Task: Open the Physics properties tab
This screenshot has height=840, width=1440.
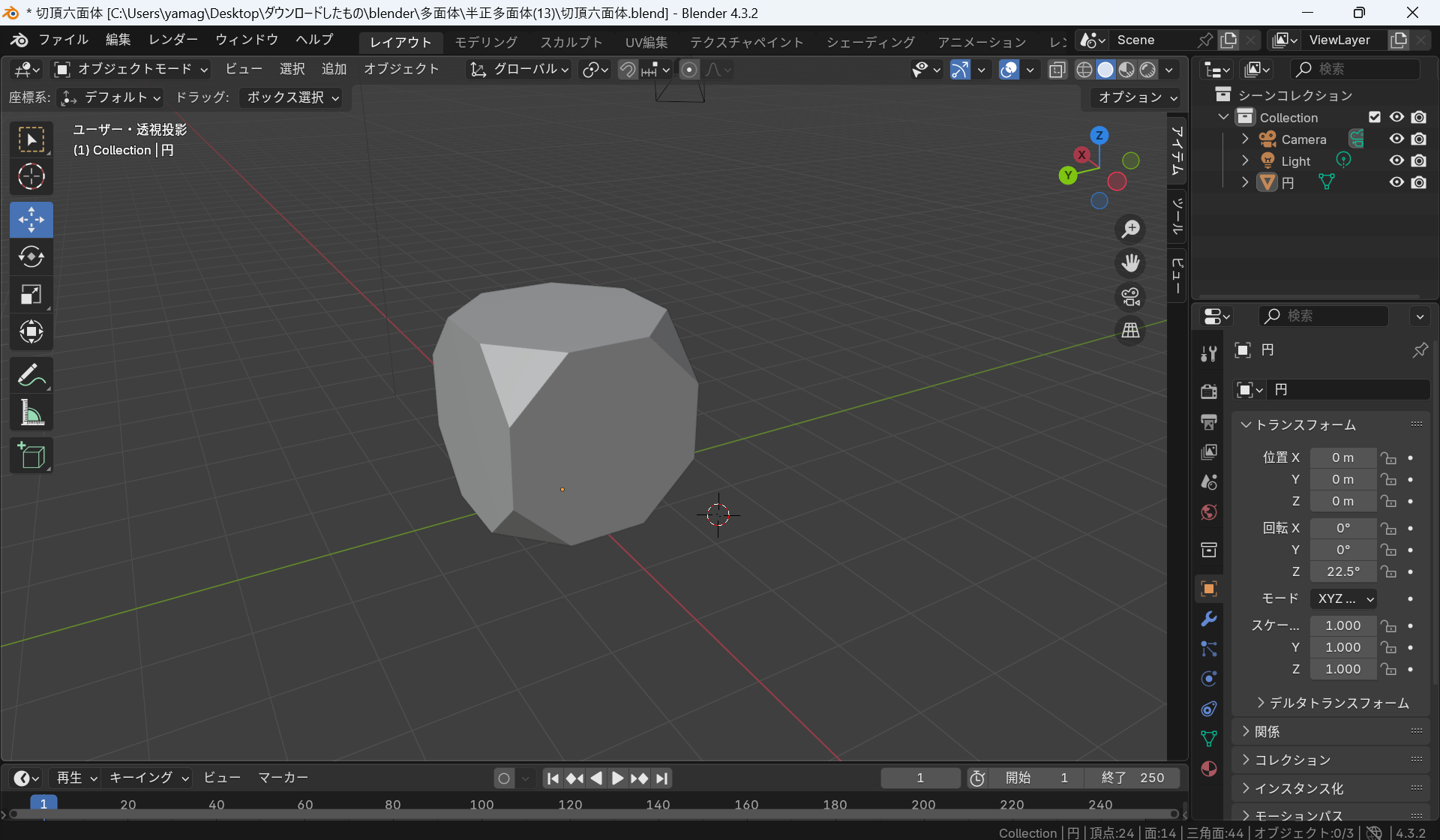Action: [x=1208, y=679]
